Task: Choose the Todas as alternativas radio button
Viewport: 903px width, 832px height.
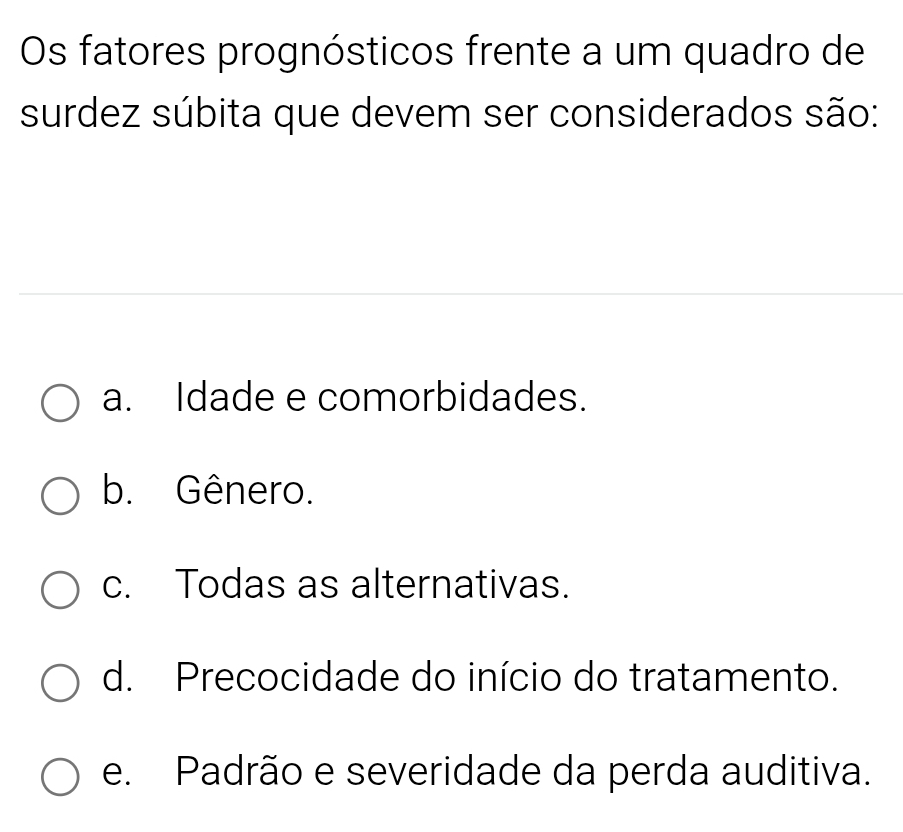Action: click(61, 587)
